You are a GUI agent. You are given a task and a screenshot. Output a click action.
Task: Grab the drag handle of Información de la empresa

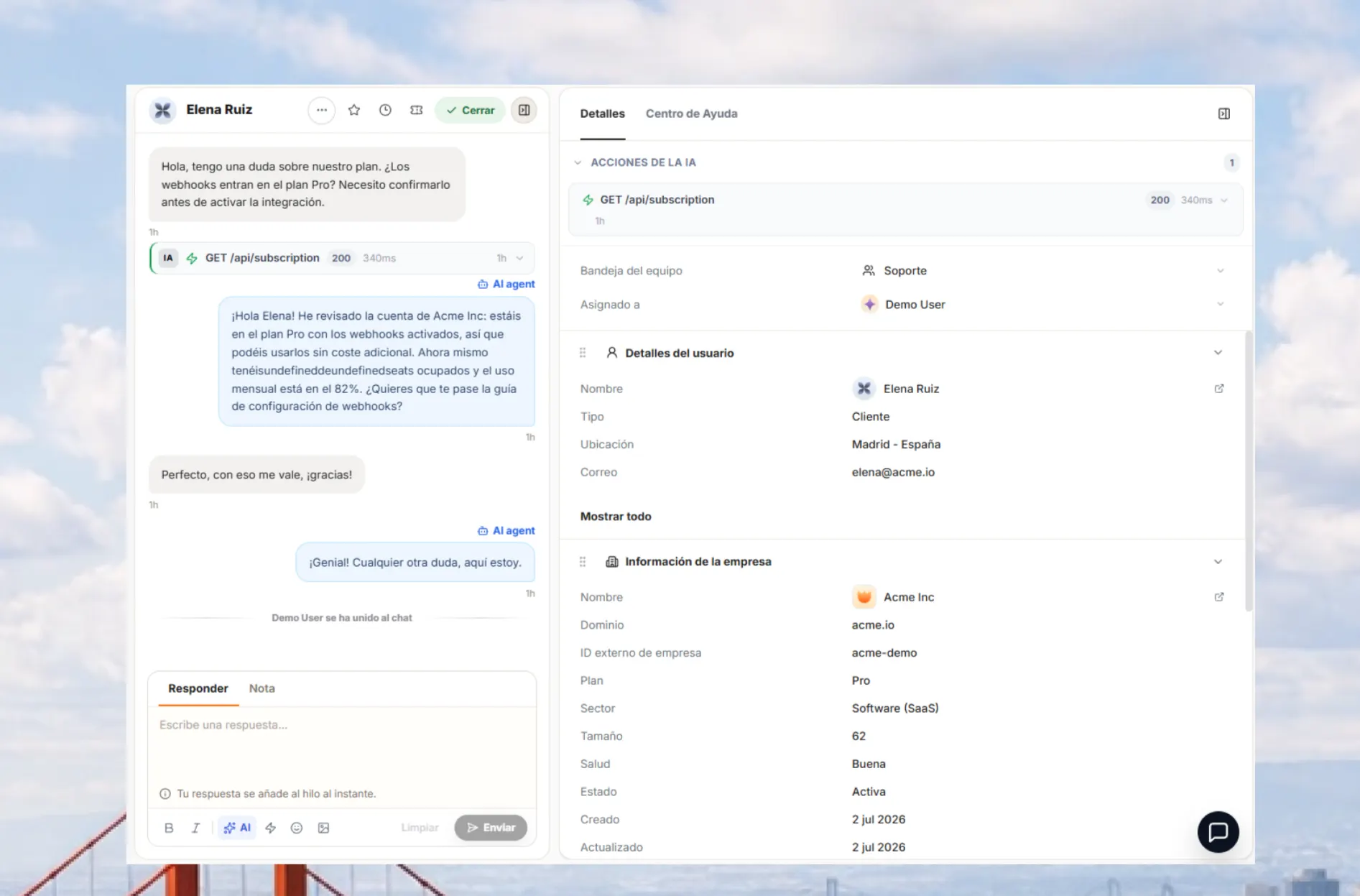pyautogui.click(x=583, y=562)
